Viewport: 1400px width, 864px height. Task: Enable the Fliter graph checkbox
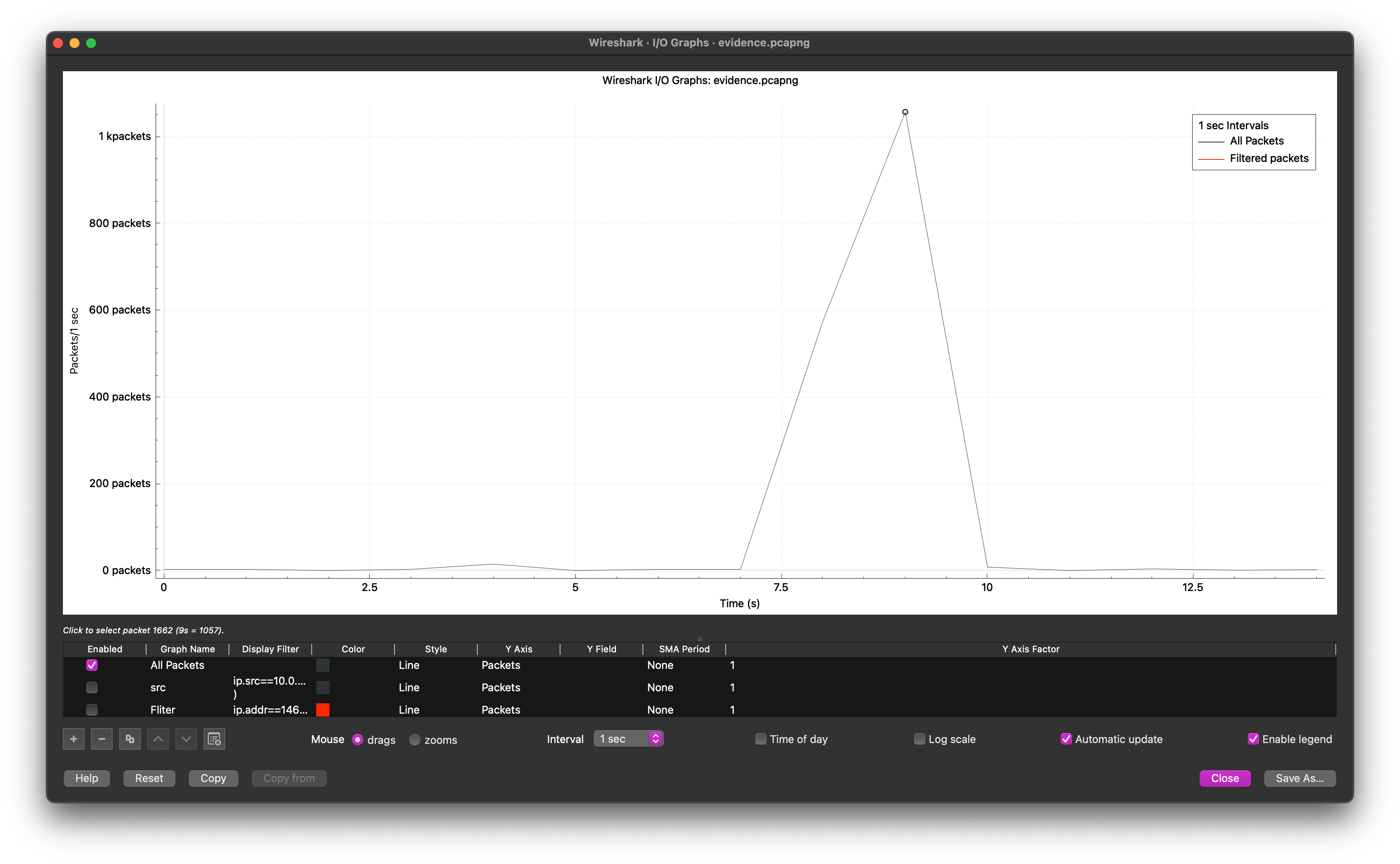pos(92,710)
